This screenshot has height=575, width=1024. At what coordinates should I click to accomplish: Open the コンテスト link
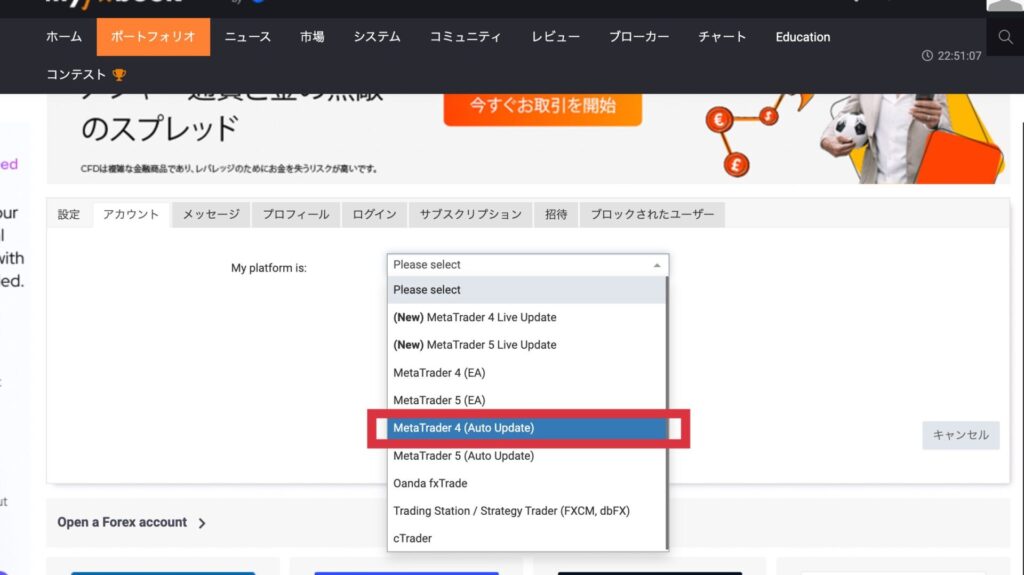[x=76, y=74]
